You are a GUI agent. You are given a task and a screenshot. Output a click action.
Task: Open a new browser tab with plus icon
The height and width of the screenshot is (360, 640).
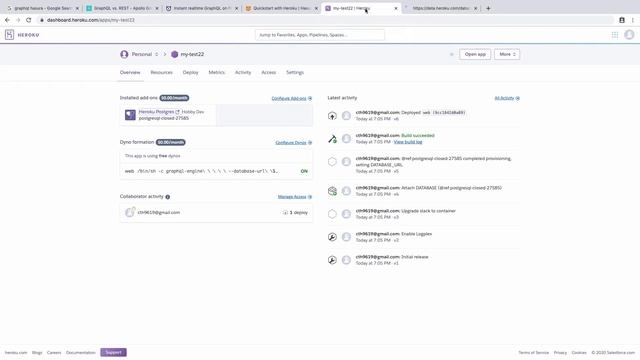(x=488, y=8)
